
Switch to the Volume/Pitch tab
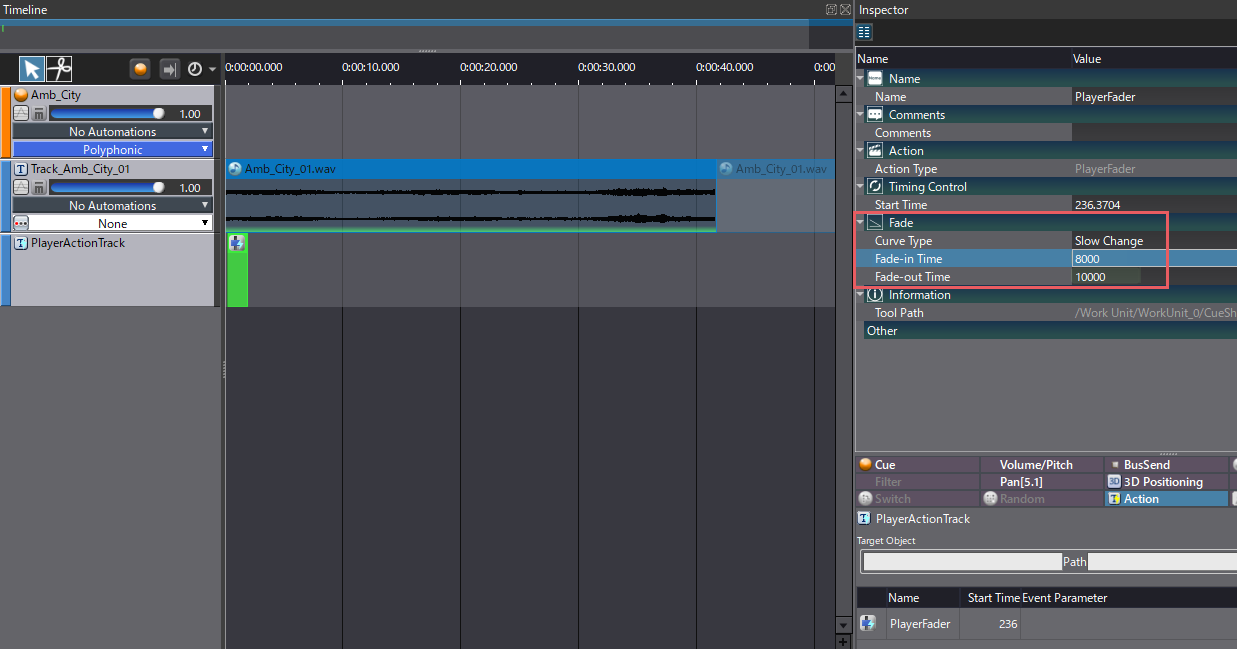point(1043,465)
